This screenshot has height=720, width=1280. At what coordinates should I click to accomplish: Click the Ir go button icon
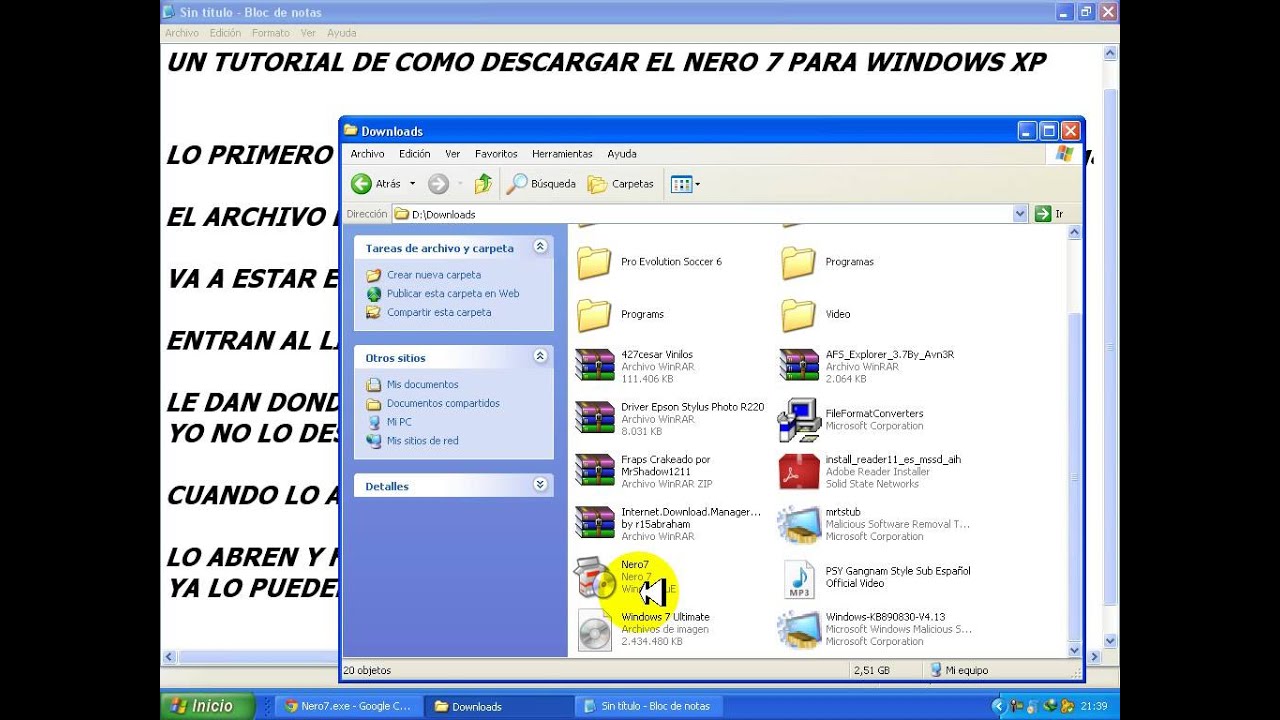click(x=1043, y=214)
